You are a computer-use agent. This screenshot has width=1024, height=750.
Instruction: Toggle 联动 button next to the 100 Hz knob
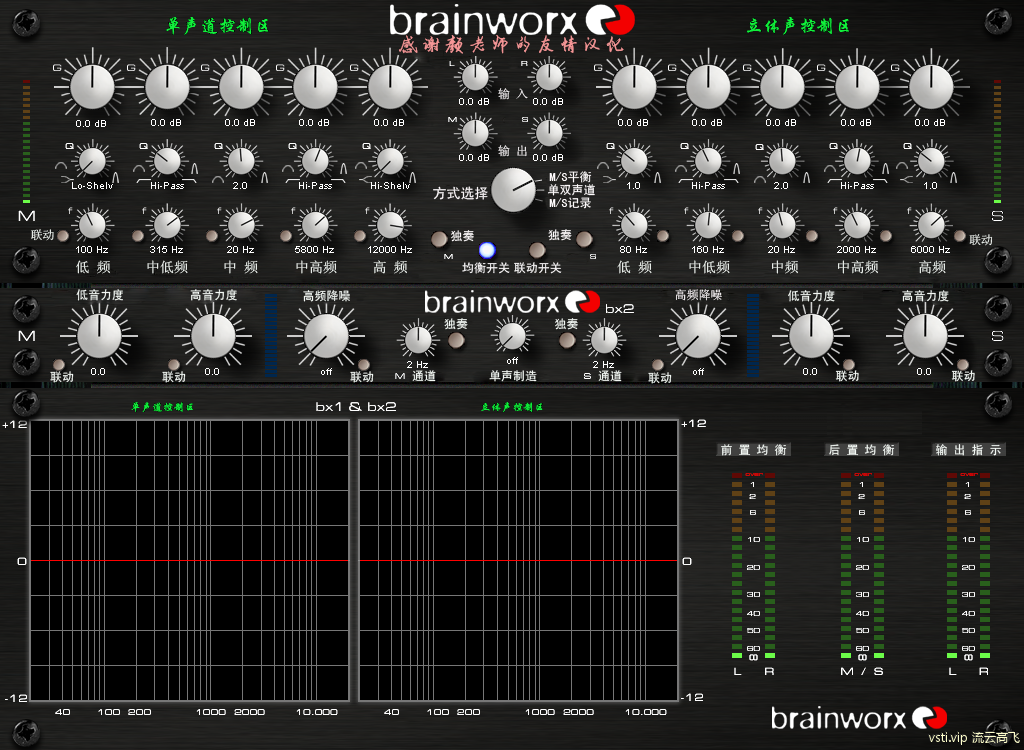(63, 236)
